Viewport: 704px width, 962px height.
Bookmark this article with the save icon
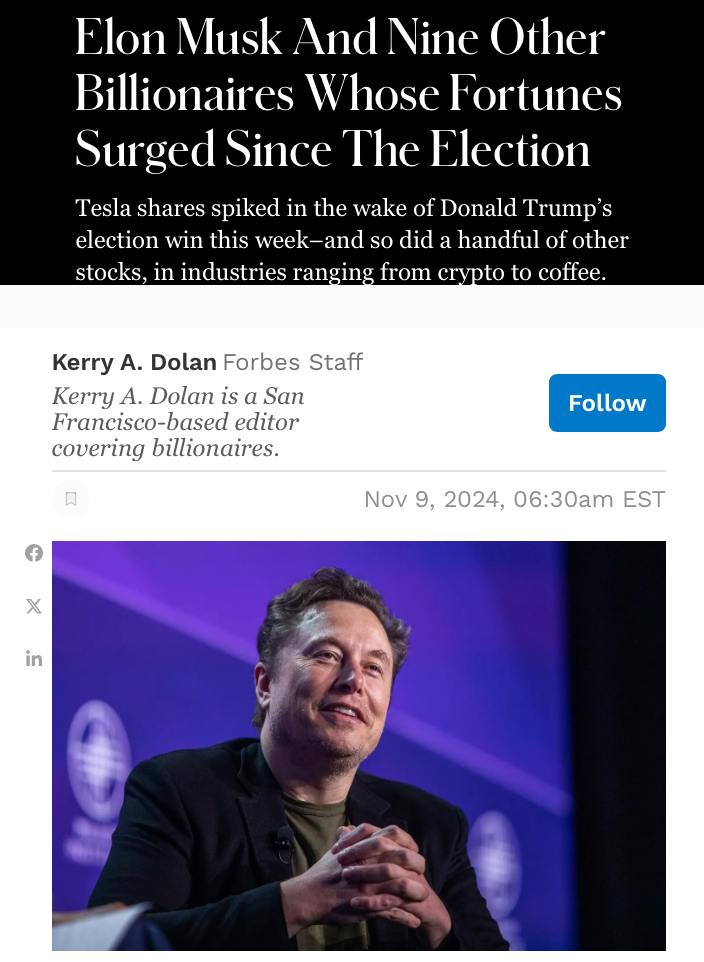[x=71, y=499]
